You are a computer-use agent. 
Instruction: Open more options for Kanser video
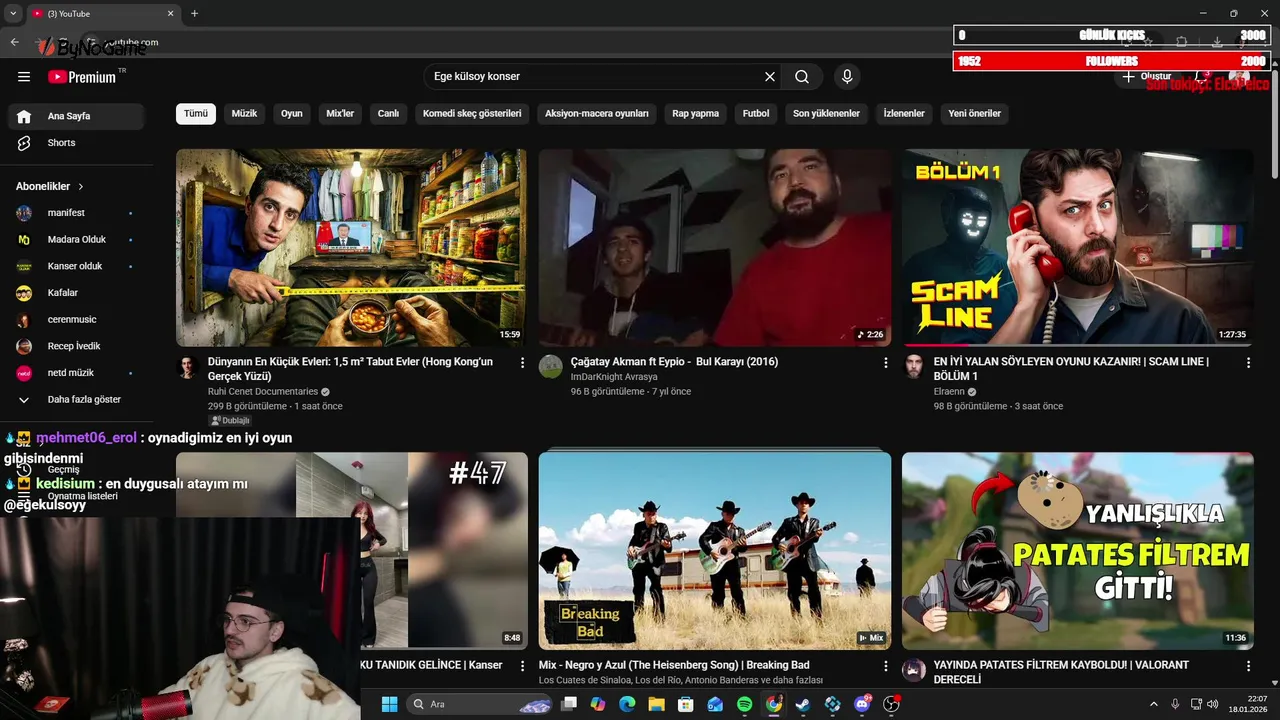tap(522, 666)
